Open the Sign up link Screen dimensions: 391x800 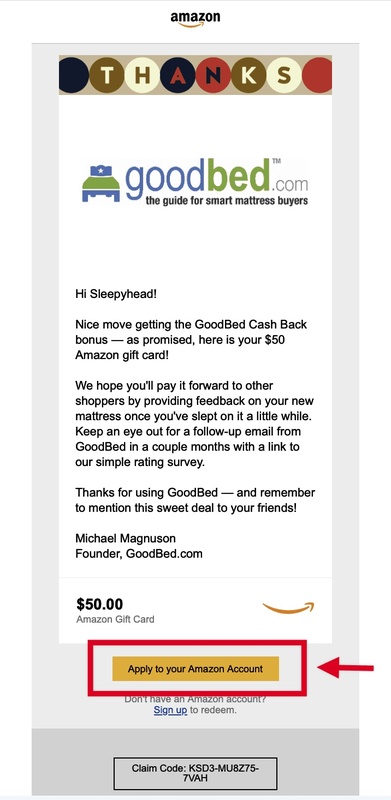[170, 710]
